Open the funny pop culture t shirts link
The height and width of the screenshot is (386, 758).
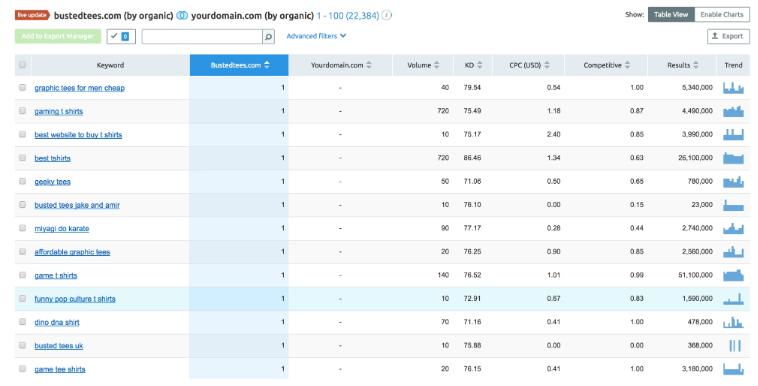click(x=75, y=299)
